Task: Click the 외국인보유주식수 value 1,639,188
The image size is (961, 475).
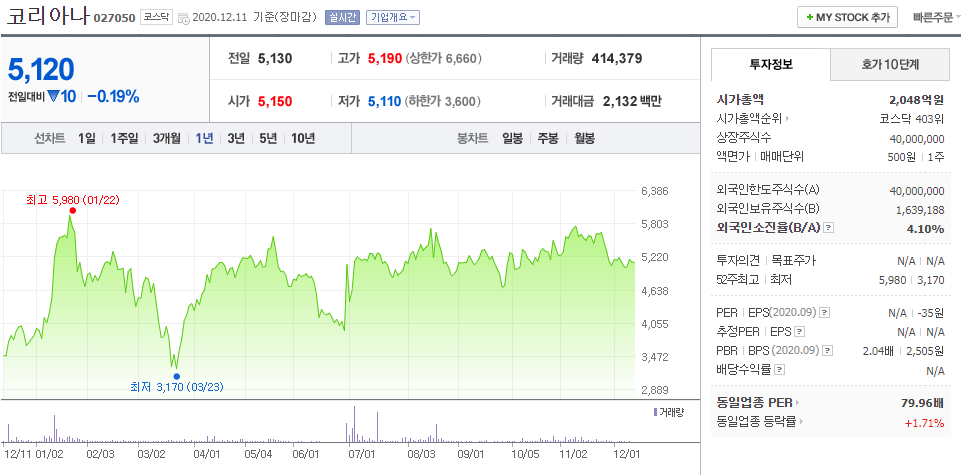Action: pos(920,210)
